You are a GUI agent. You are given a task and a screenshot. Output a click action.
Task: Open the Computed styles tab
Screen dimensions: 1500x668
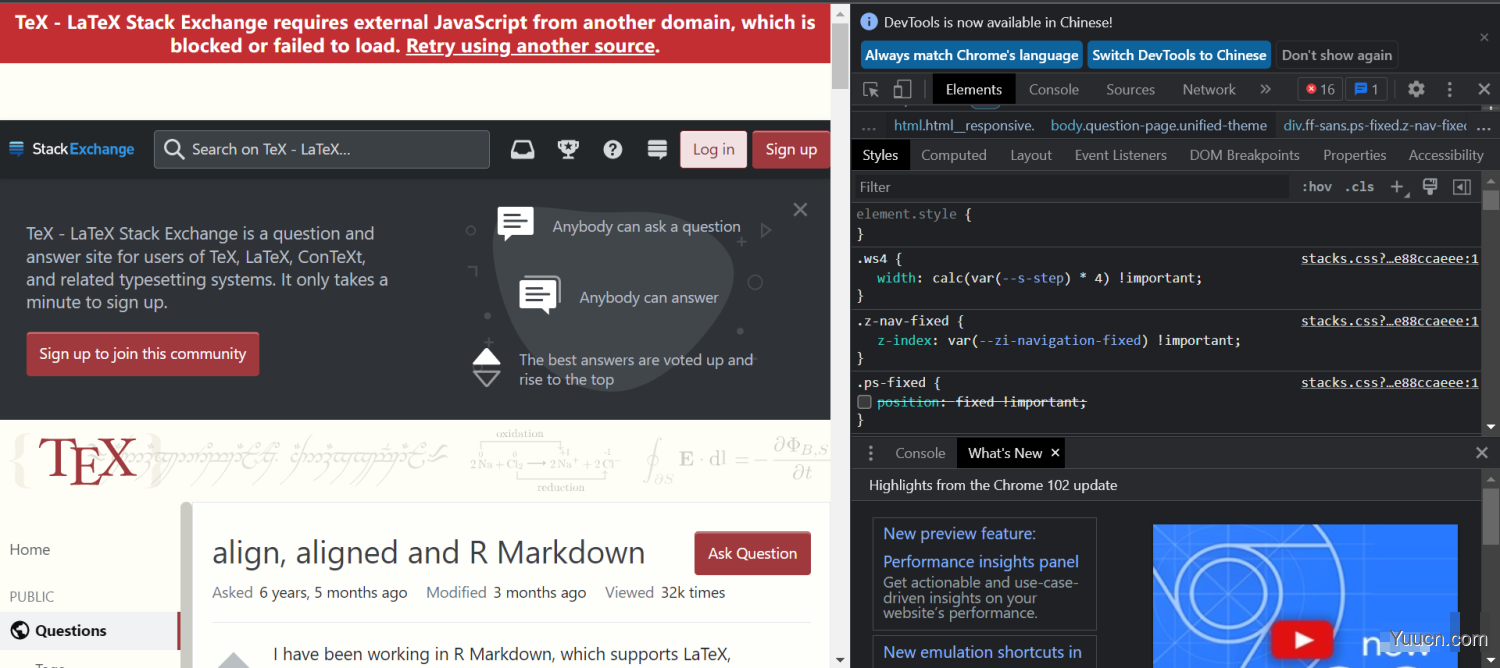coord(954,155)
